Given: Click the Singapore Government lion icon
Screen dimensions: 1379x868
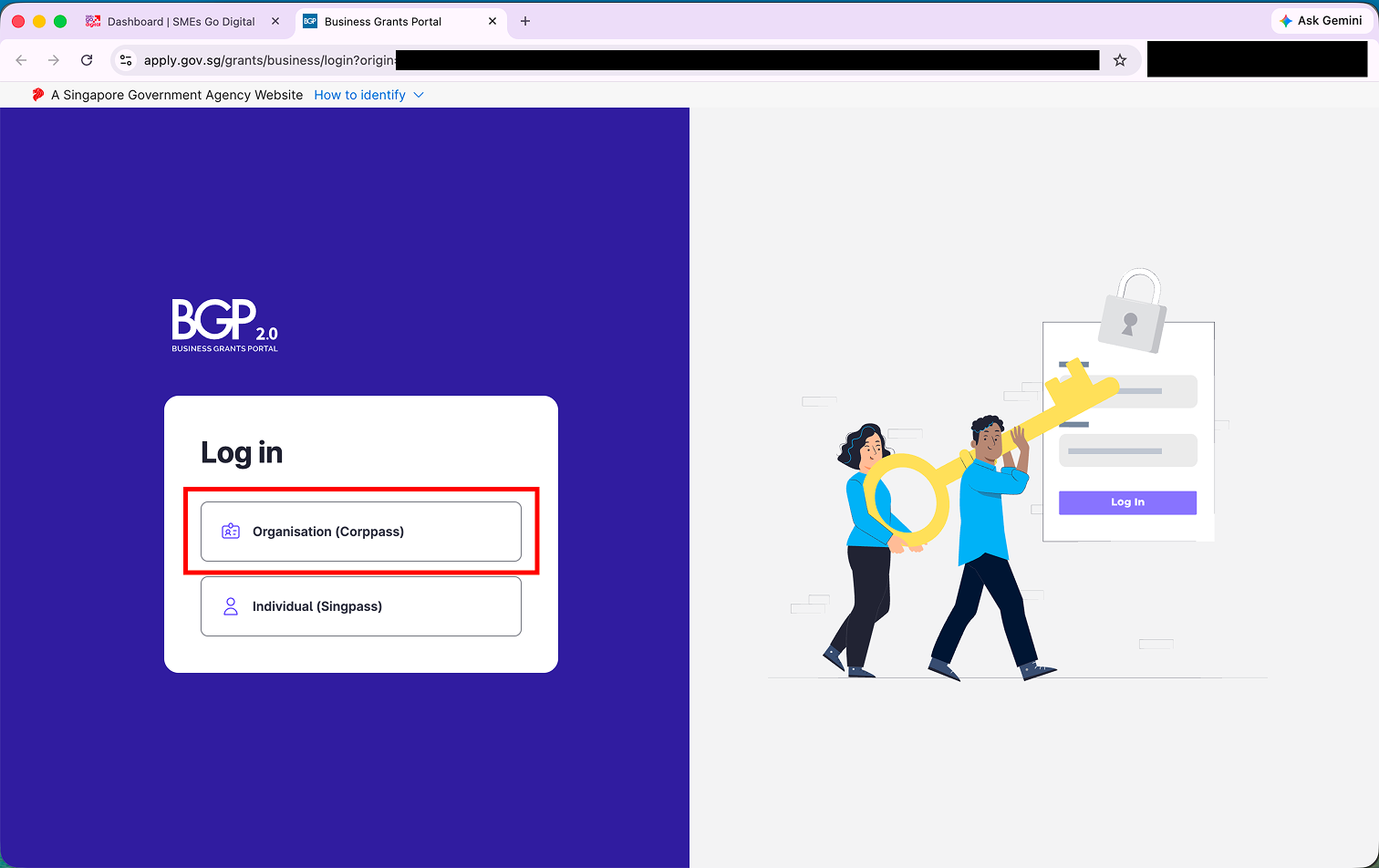Looking at the screenshot, I should coord(37,95).
